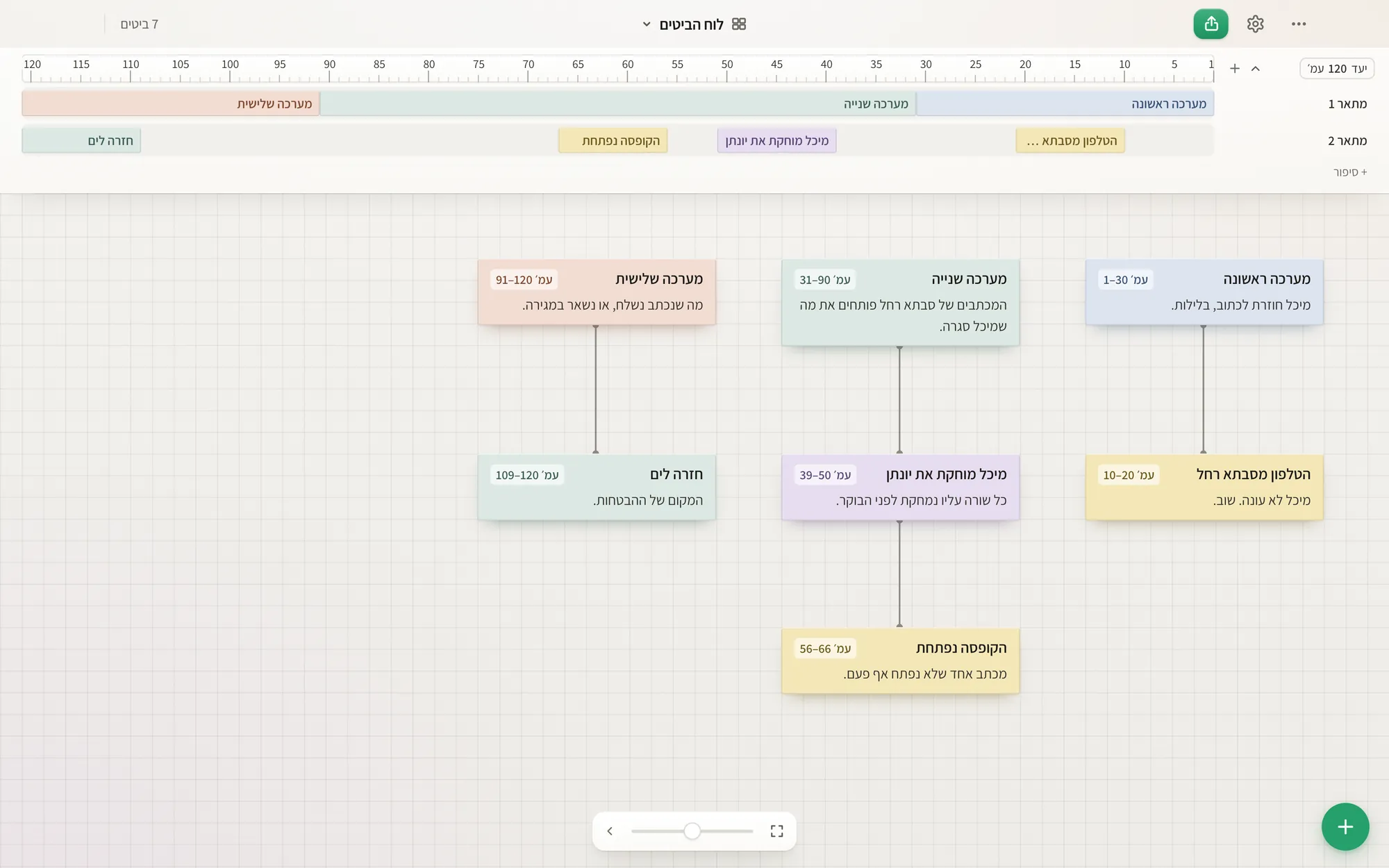Click the green share/export button
Viewport: 1389px width, 868px height.
click(1211, 24)
